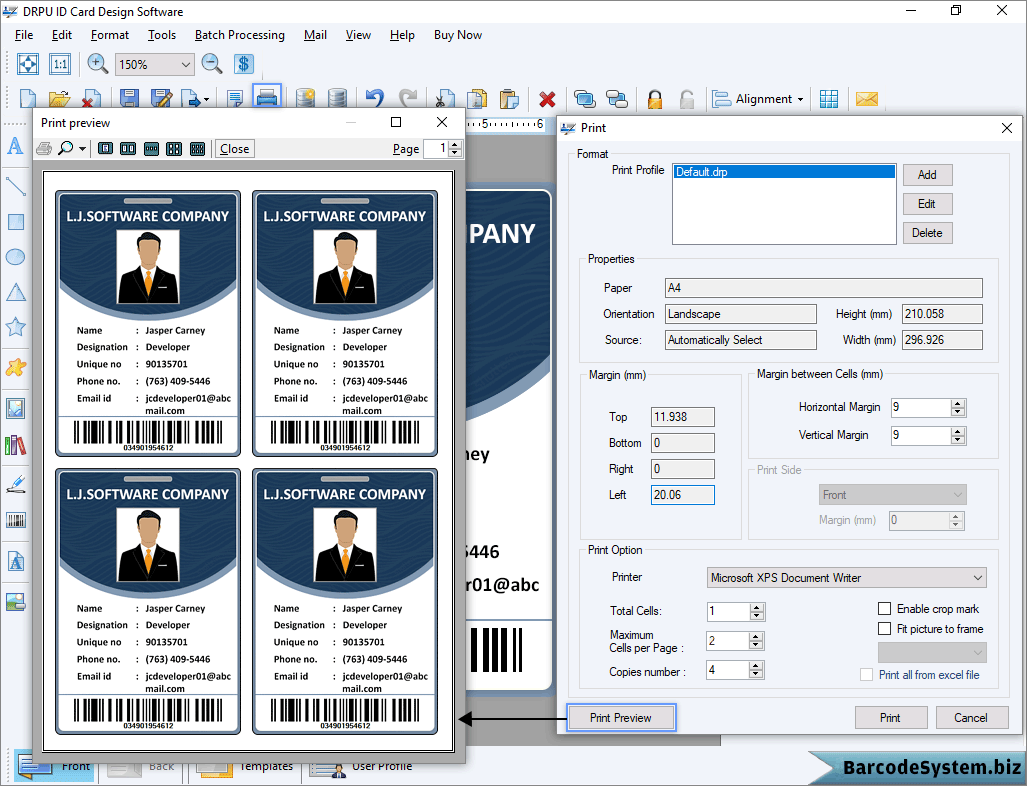Click Edit print profile button

click(x=927, y=204)
